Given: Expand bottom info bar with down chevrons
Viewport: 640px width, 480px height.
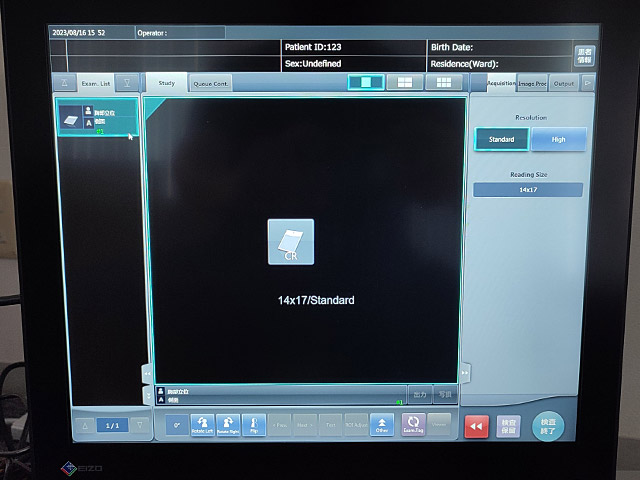Looking at the screenshot, I should (x=148, y=395).
